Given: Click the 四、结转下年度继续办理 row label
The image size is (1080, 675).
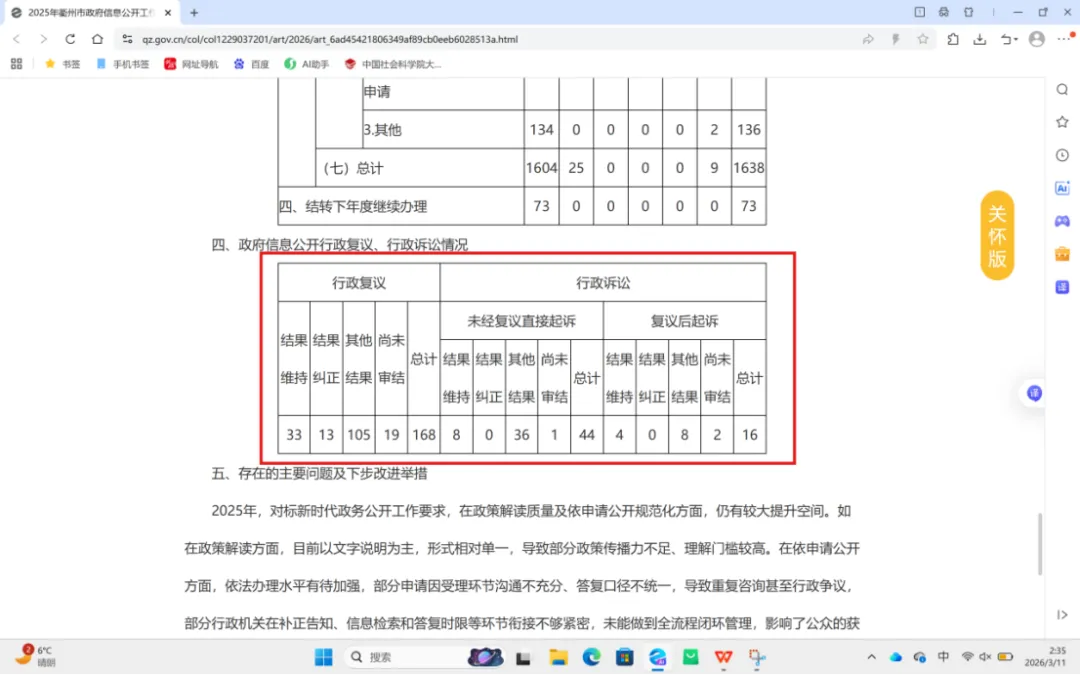Looking at the screenshot, I should coord(353,206).
